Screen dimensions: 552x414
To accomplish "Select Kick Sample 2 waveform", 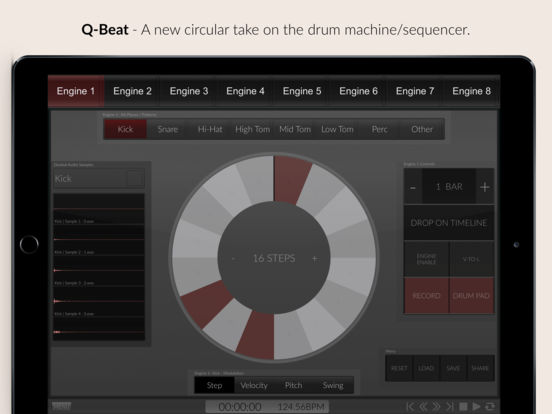I will (x=99, y=239).
